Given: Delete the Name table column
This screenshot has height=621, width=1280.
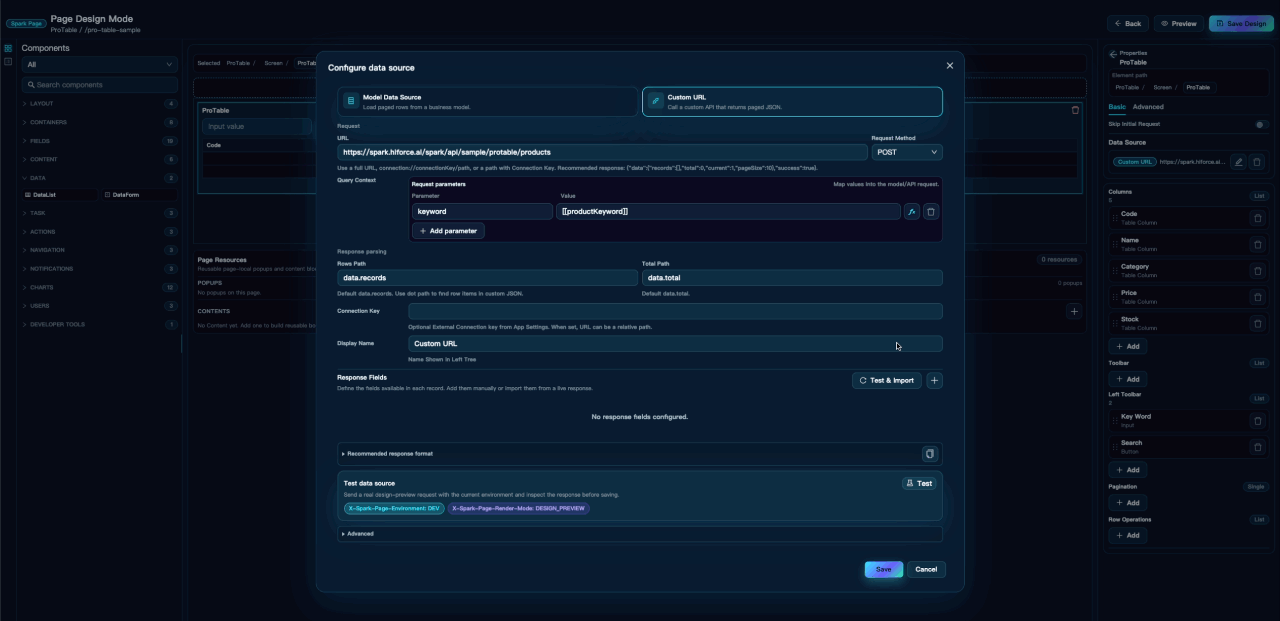Looking at the screenshot, I should [x=1258, y=244].
